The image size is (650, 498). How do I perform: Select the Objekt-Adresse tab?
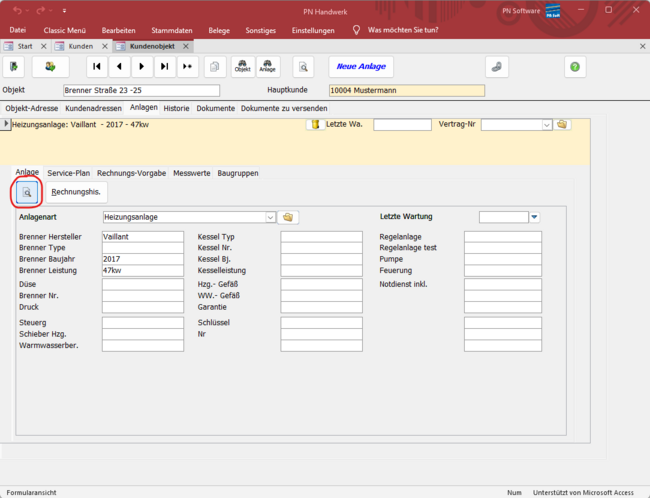point(32,108)
